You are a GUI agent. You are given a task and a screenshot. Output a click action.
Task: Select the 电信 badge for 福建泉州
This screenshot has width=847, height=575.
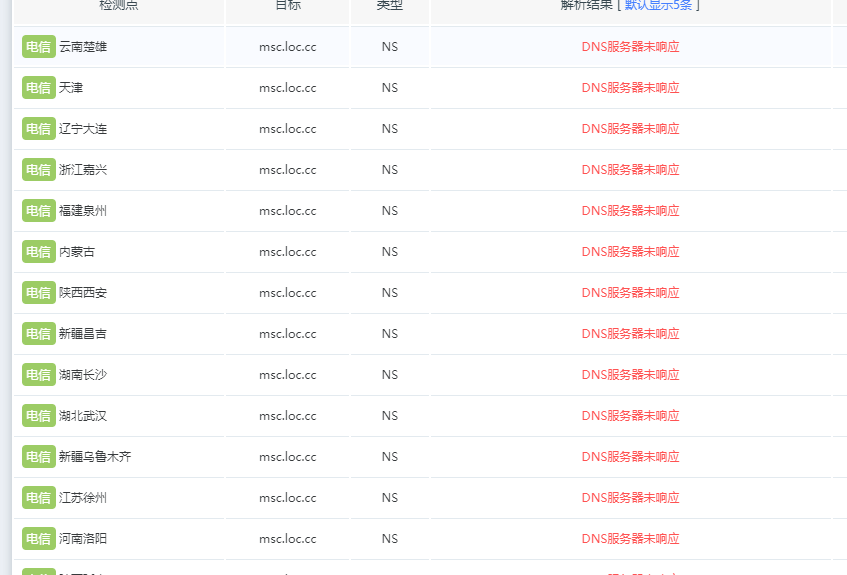point(39,211)
